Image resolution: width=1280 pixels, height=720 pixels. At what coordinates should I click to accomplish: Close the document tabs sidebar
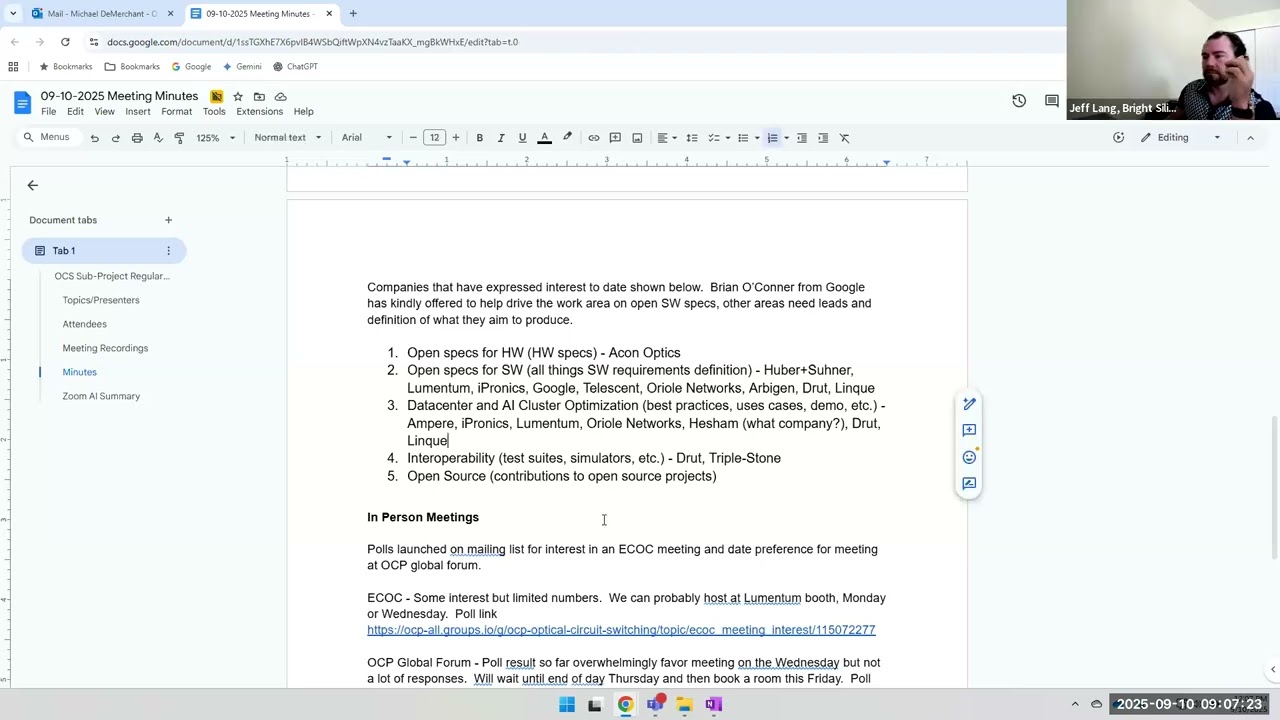[32, 185]
